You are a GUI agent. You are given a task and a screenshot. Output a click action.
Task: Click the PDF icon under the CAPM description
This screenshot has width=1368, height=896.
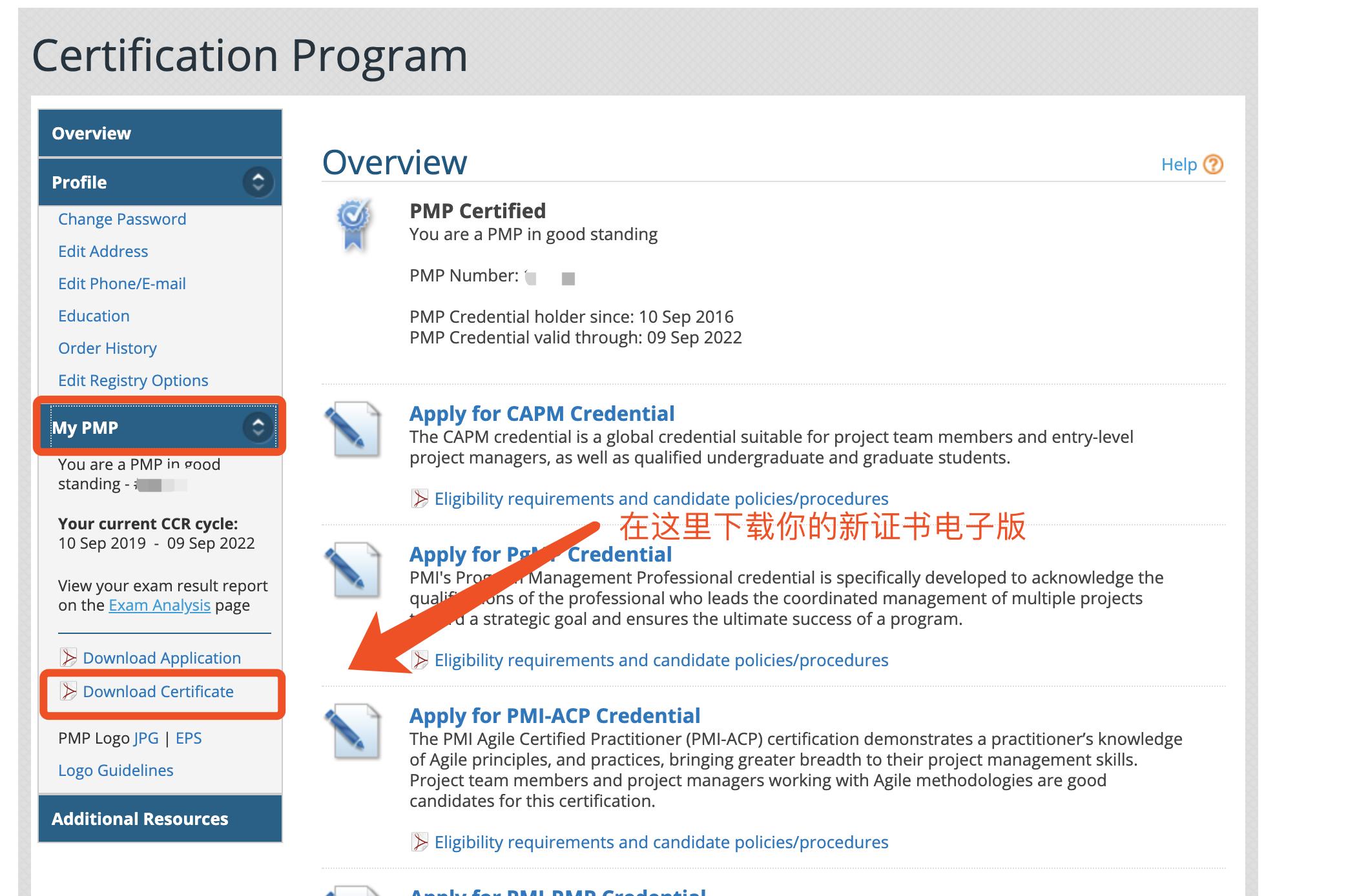pos(420,499)
